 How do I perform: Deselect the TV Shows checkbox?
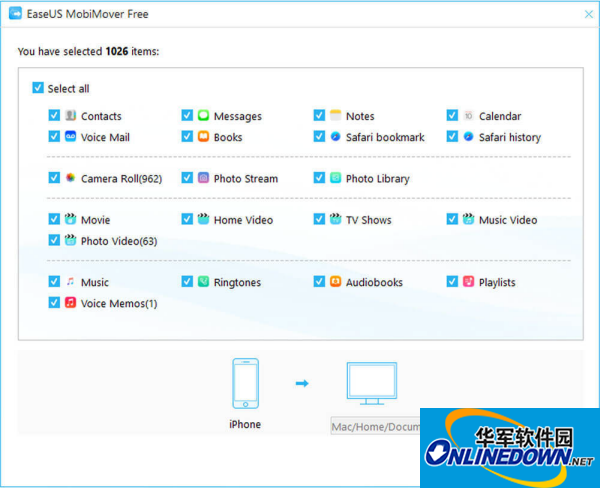pos(319,219)
